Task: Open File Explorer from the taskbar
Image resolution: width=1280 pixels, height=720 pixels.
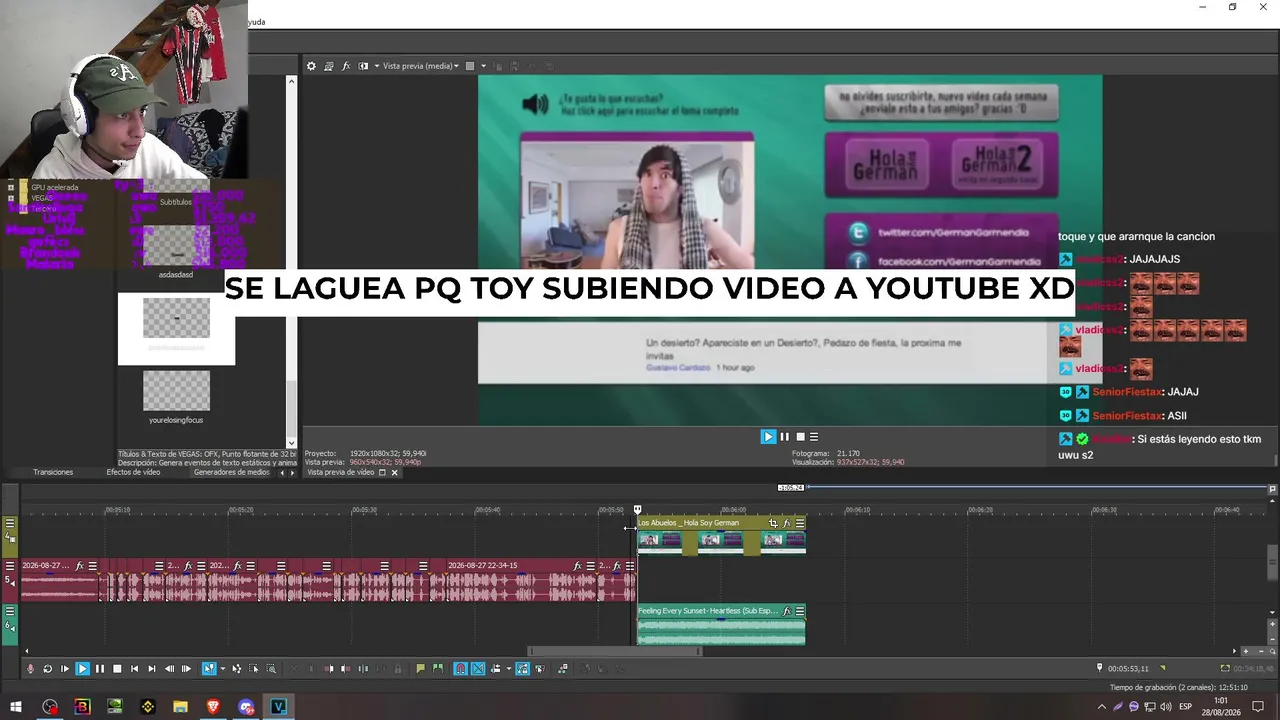Action: 180,707
